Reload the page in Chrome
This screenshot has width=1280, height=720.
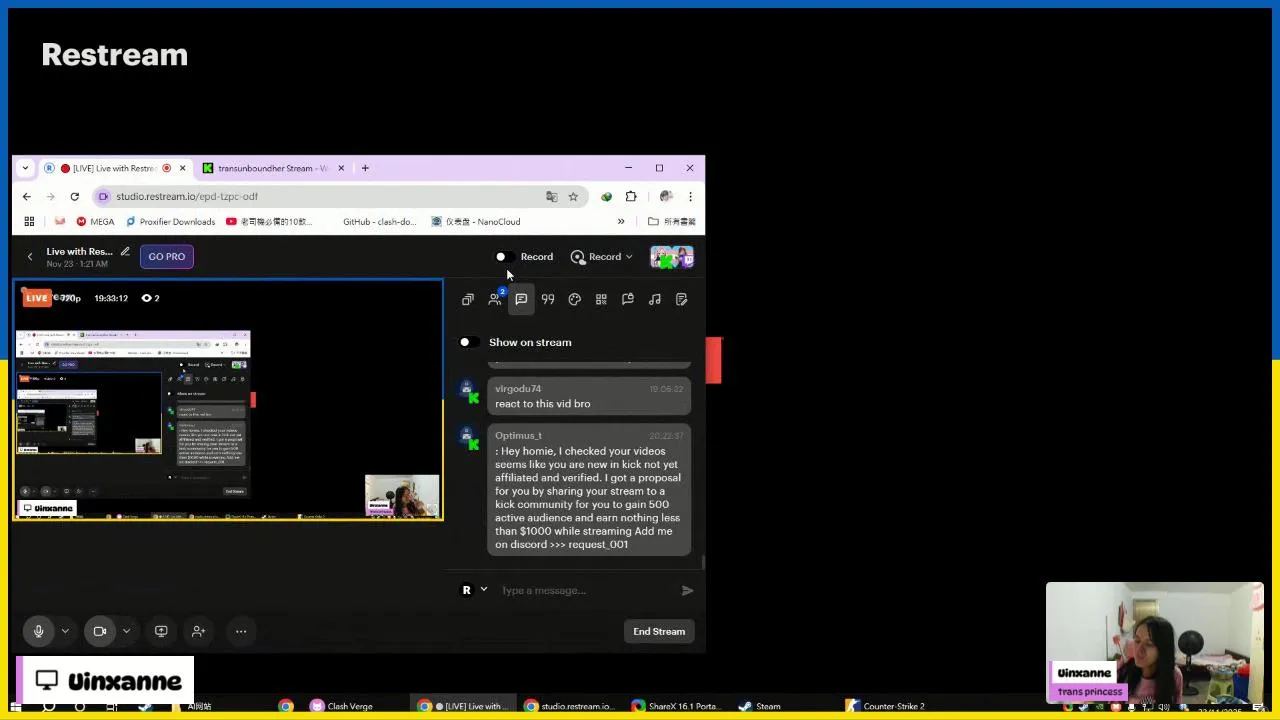74,197
